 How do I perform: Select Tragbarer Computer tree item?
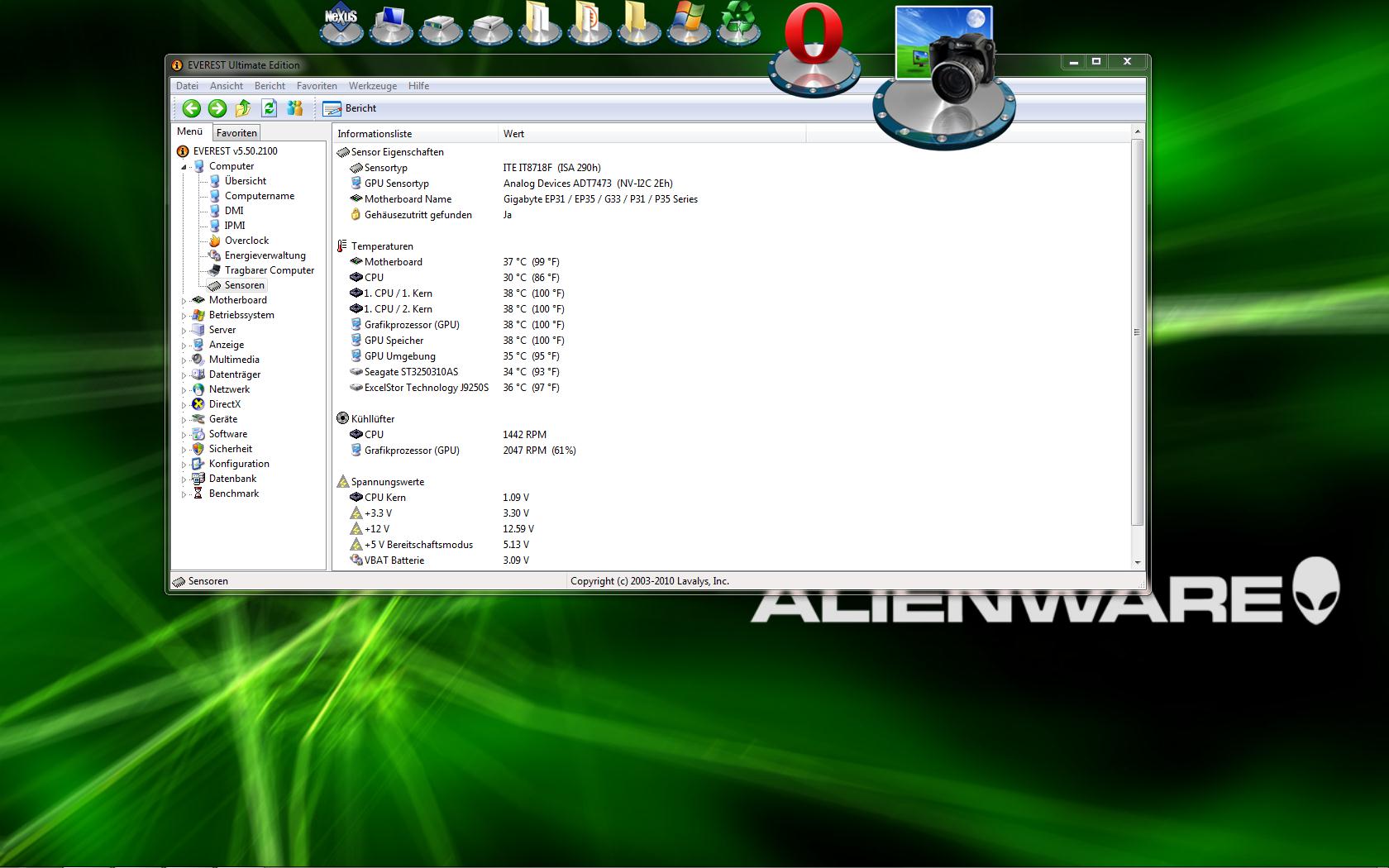coord(270,270)
